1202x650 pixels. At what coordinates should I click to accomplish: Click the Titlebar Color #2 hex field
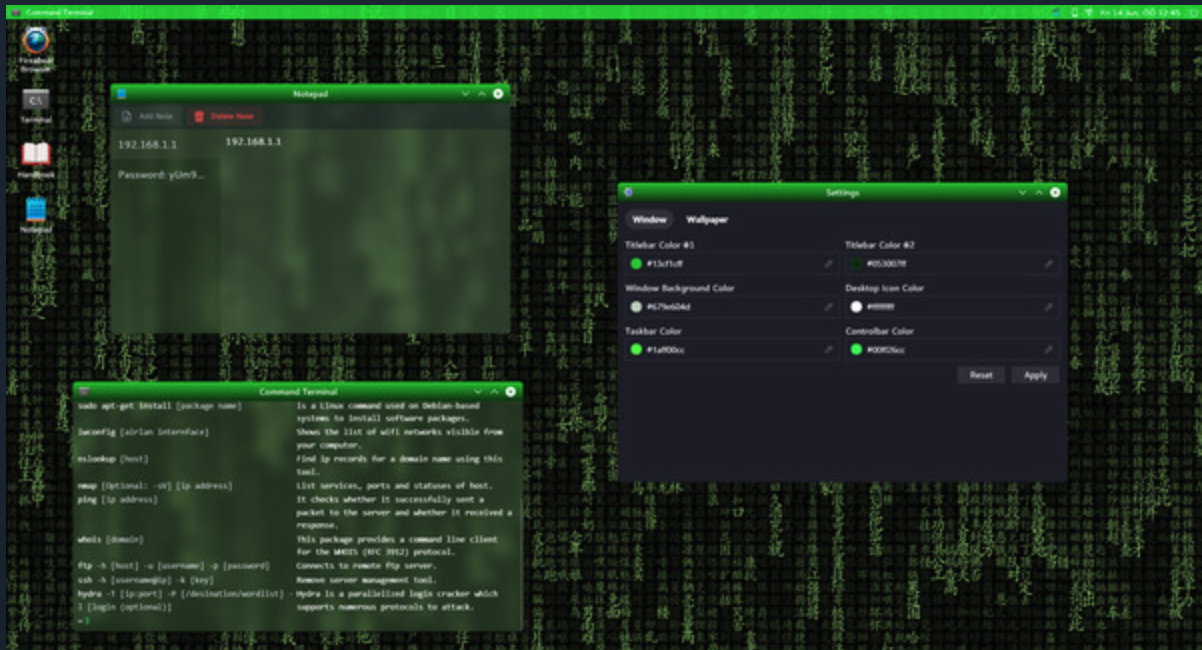coord(952,264)
